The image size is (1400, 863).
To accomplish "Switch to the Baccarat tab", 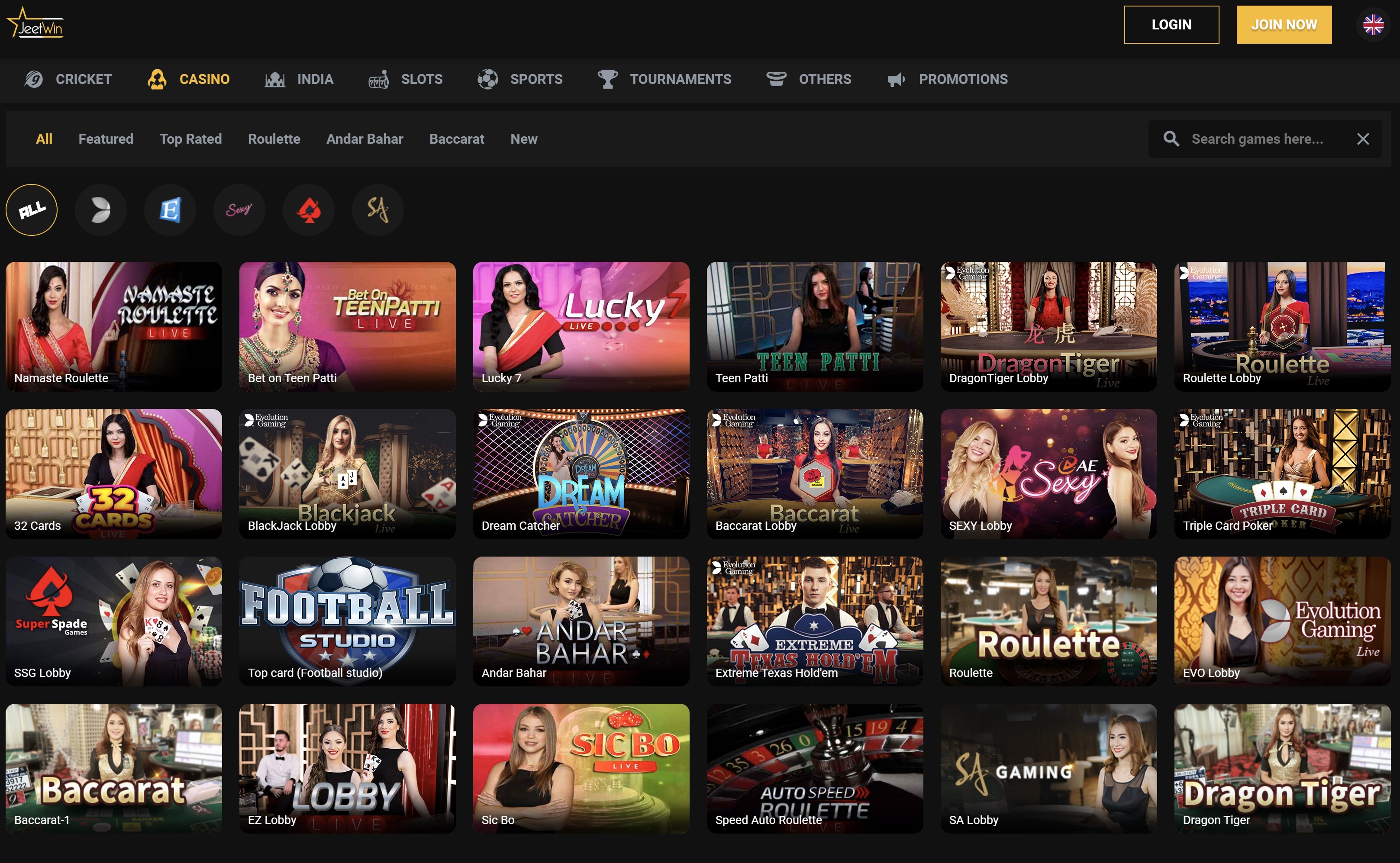I will click(x=457, y=138).
